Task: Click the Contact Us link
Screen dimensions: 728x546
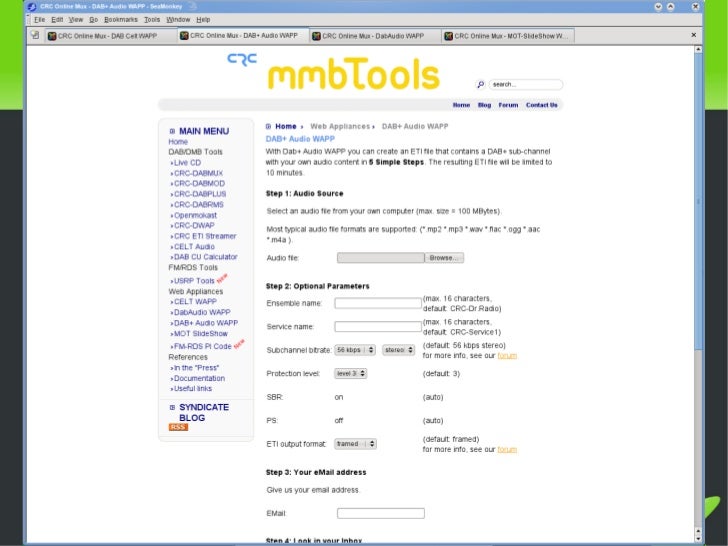Action: pos(541,105)
